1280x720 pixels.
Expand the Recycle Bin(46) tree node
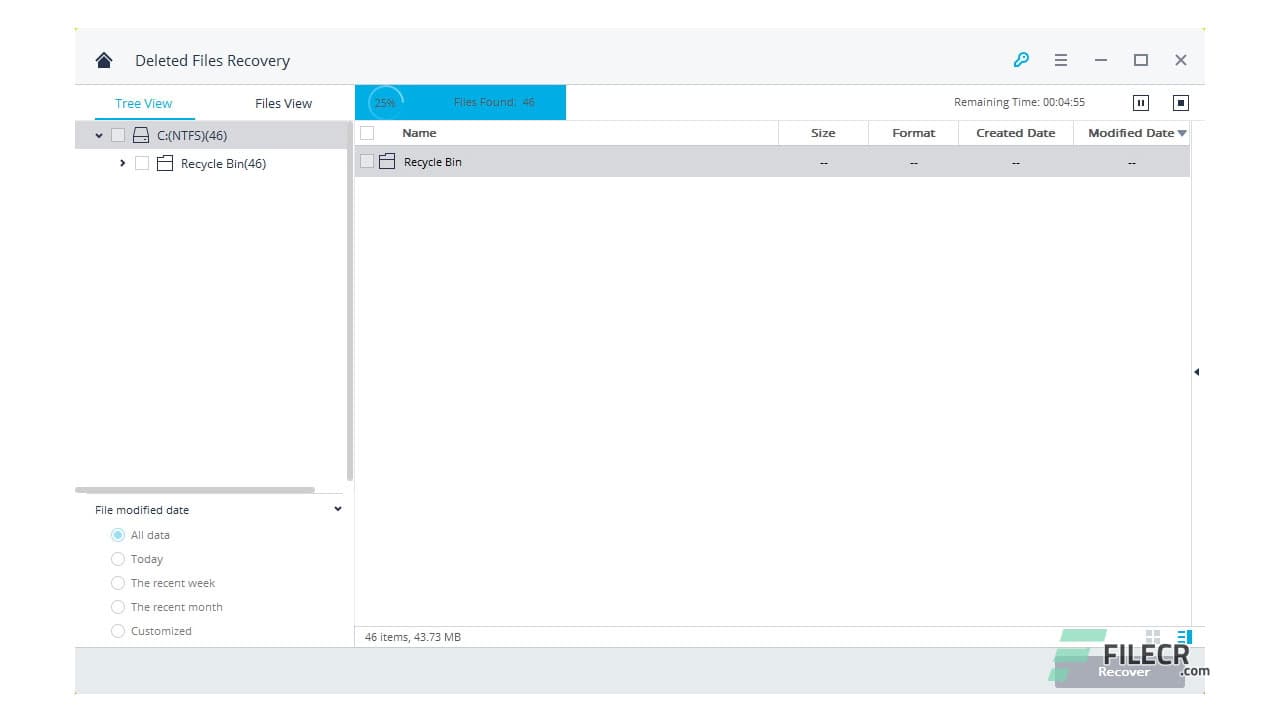(122, 163)
